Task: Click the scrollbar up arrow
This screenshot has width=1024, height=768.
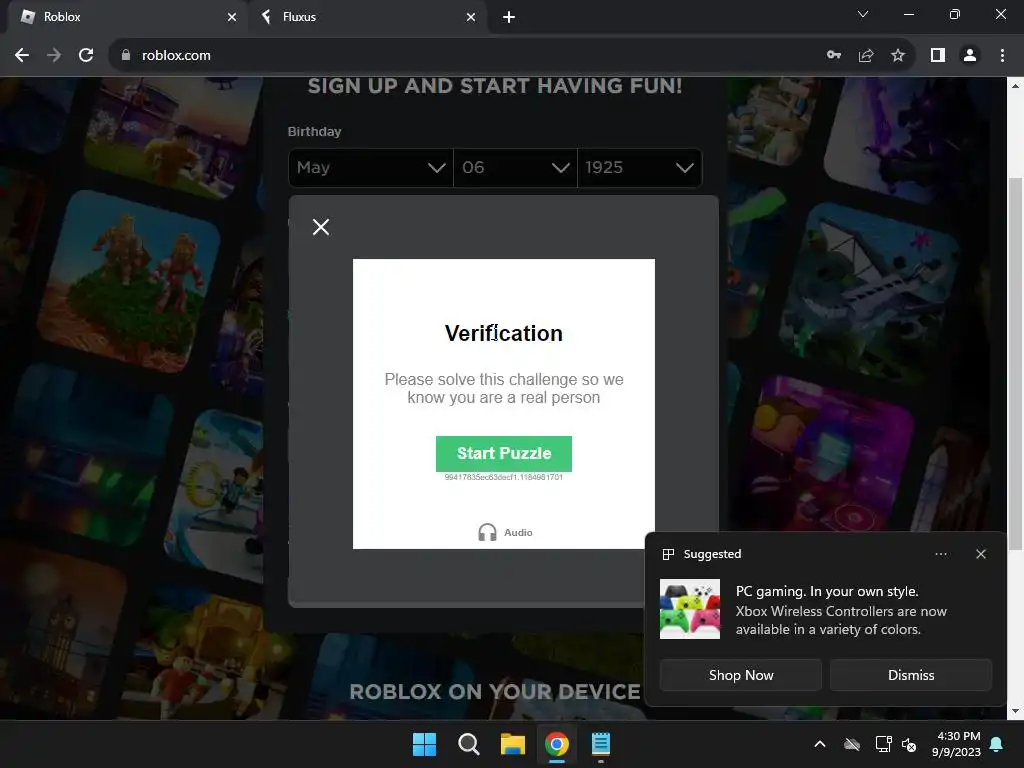Action: pyautogui.click(x=1016, y=85)
